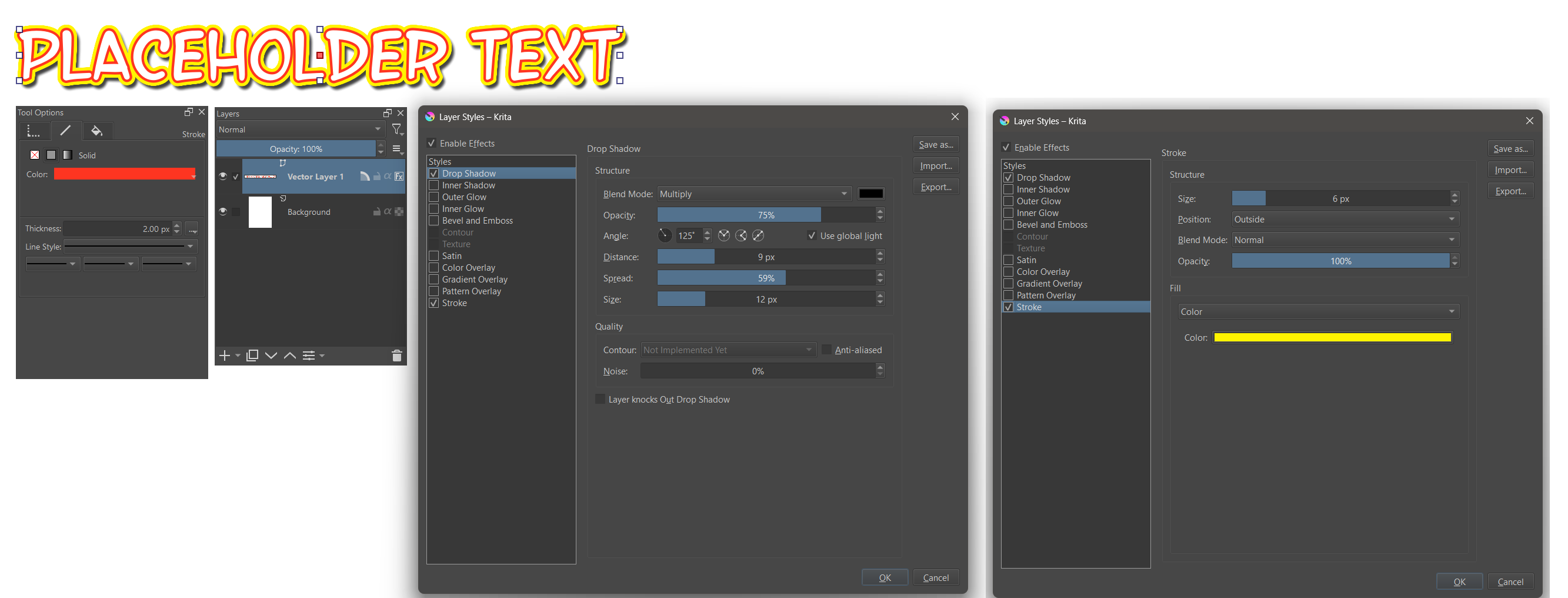Select Outer Glow style in the Drop Shadow dialog
This screenshot has width=1568, height=598.
[464, 197]
